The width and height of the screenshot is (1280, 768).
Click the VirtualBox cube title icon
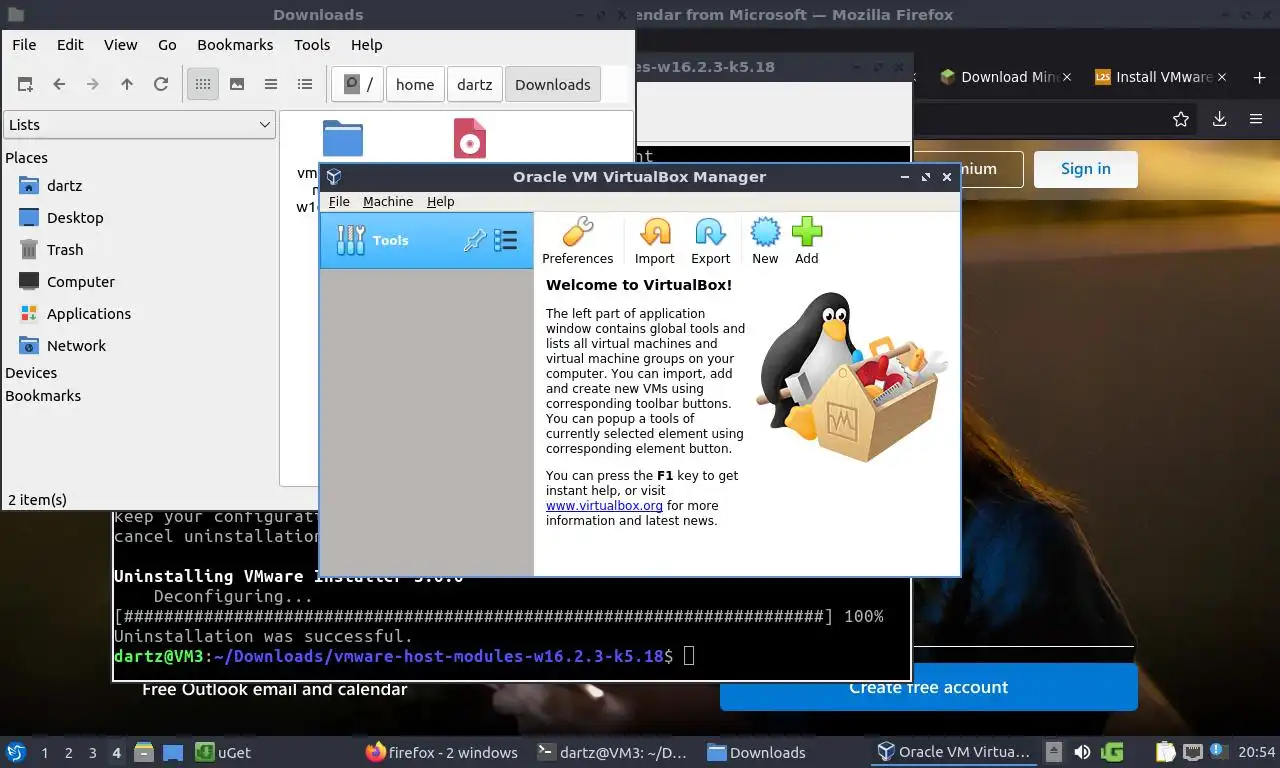[x=334, y=177]
